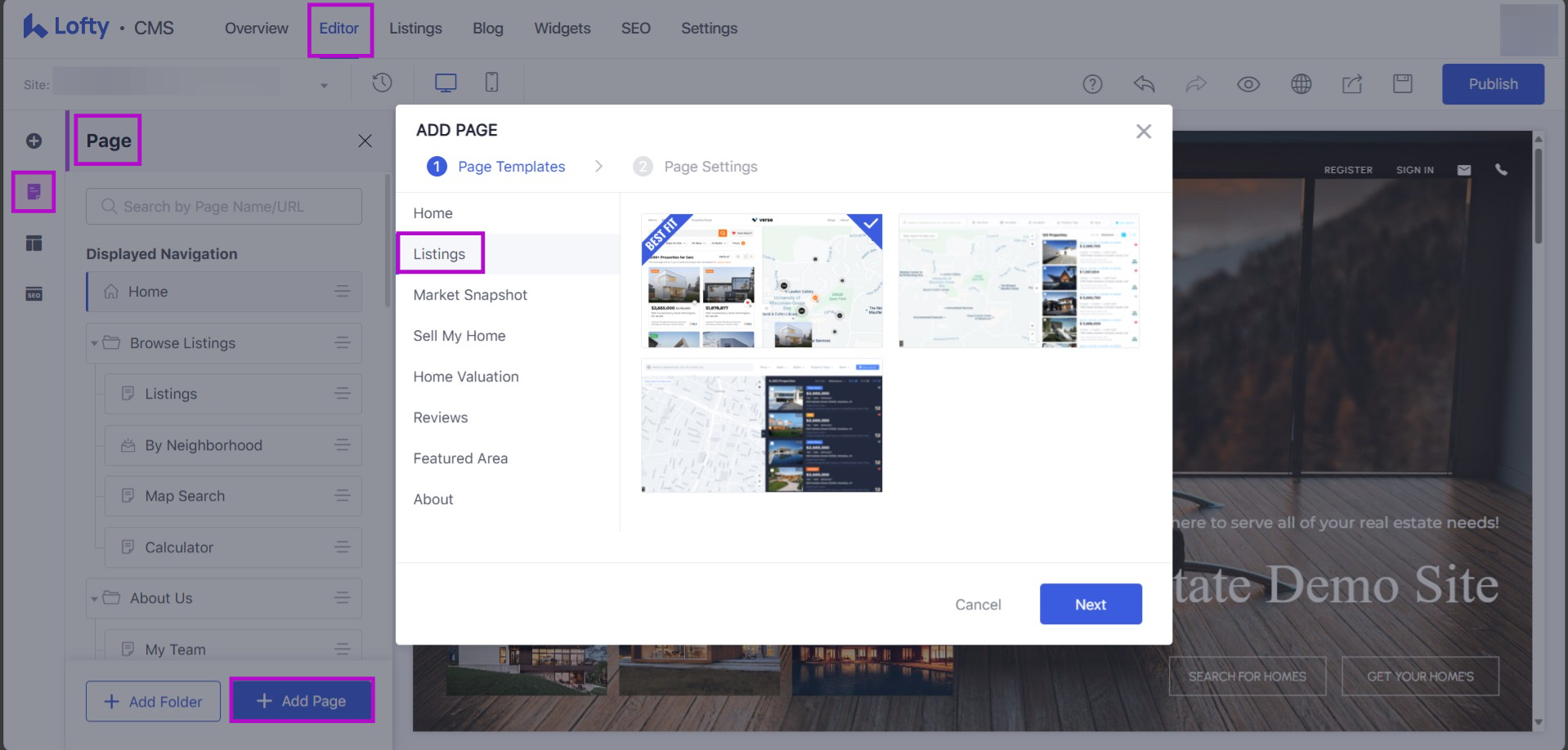Switch to desktop preview icon
Viewport: 1568px width, 750px height.
tap(446, 83)
